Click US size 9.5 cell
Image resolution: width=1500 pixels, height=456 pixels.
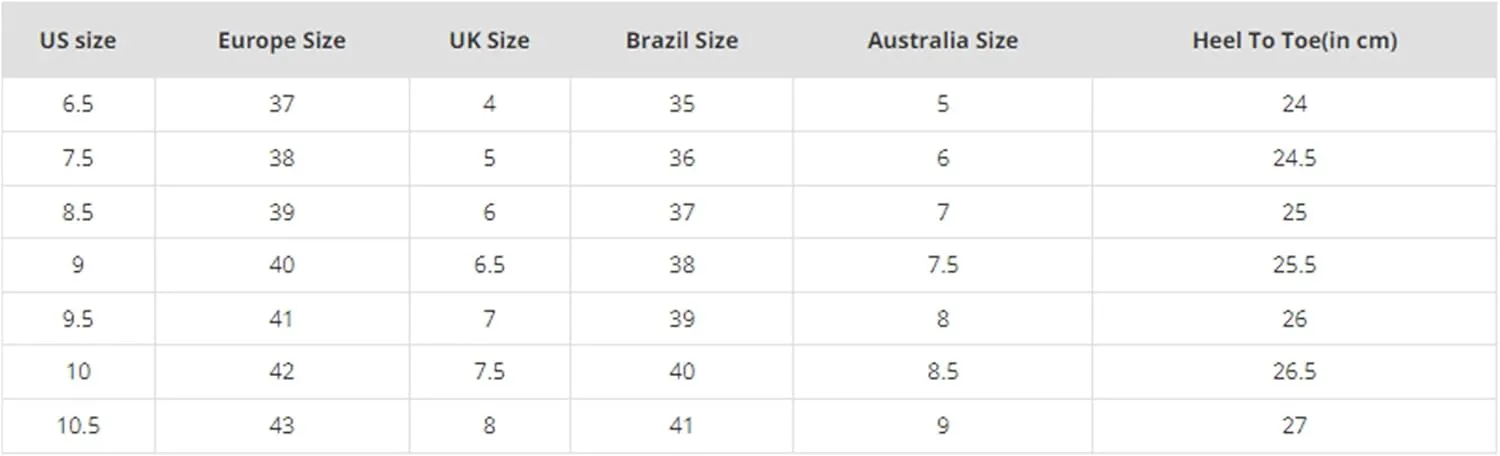[x=78, y=319]
